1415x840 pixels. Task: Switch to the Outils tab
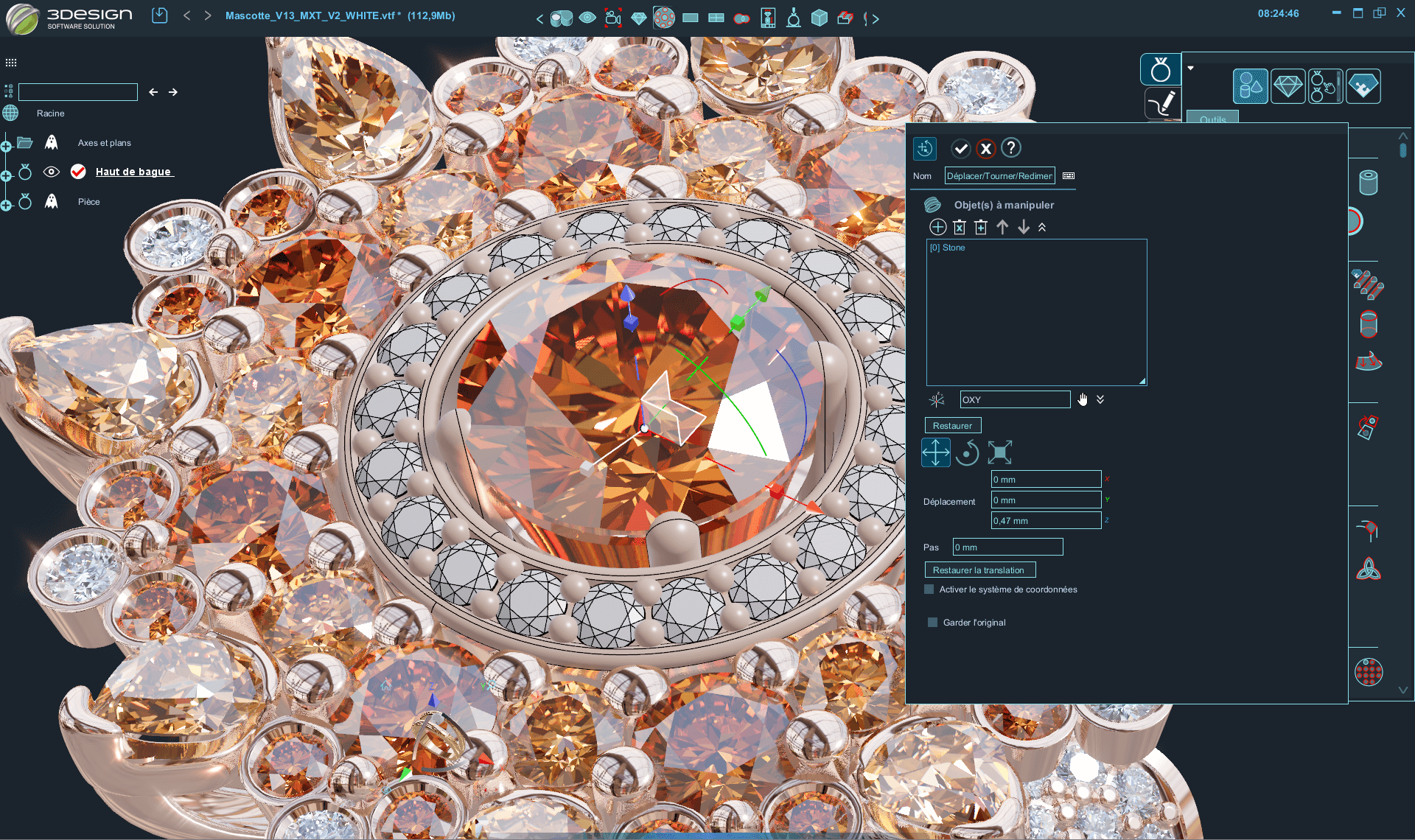(x=1212, y=119)
